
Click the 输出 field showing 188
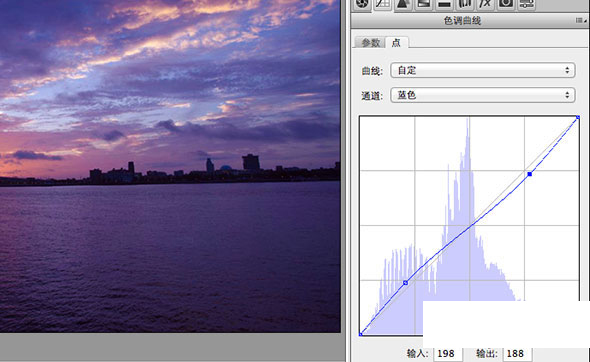[x=517, y=354]
